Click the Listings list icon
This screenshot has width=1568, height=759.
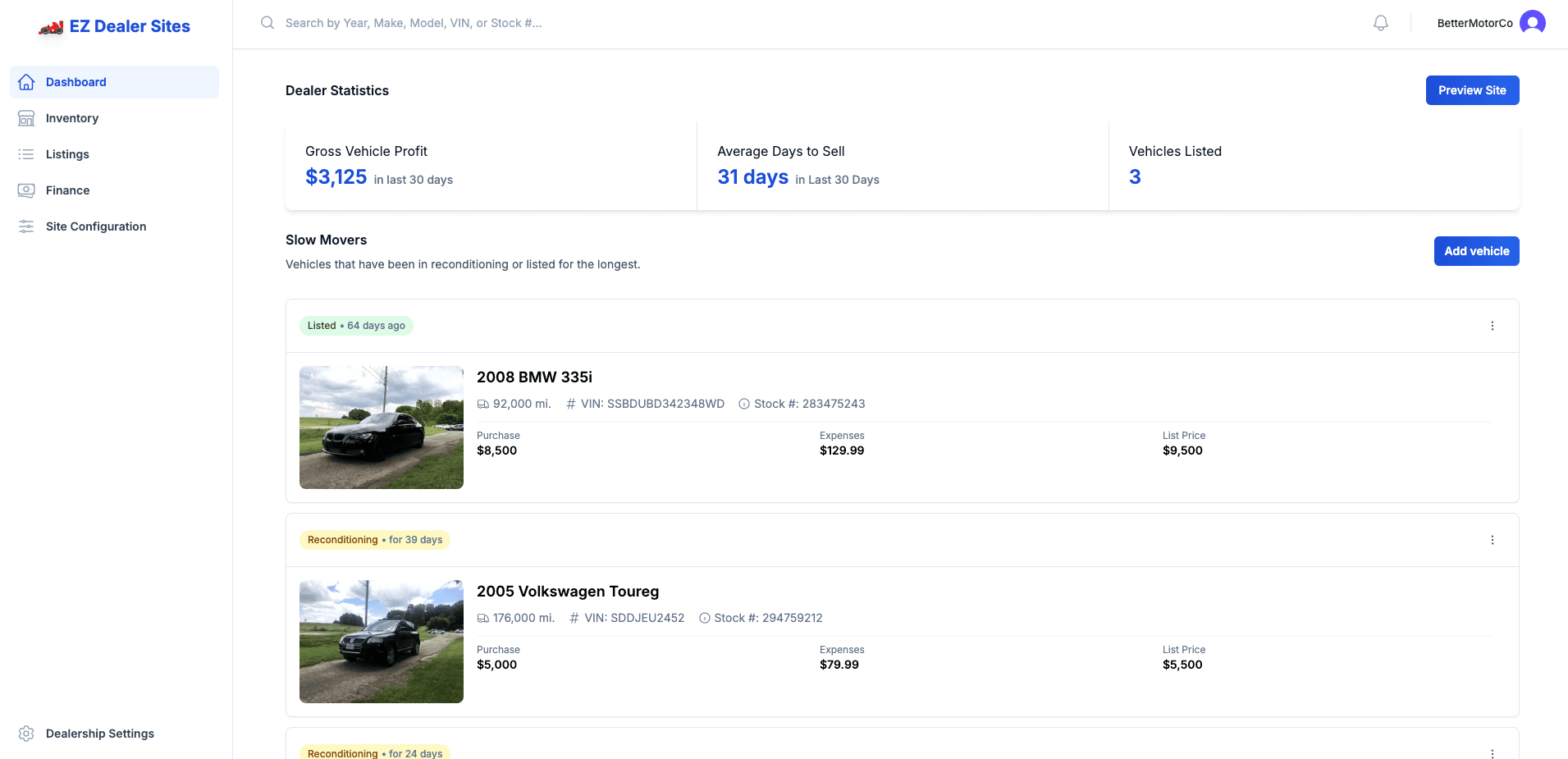click(25, 153)
